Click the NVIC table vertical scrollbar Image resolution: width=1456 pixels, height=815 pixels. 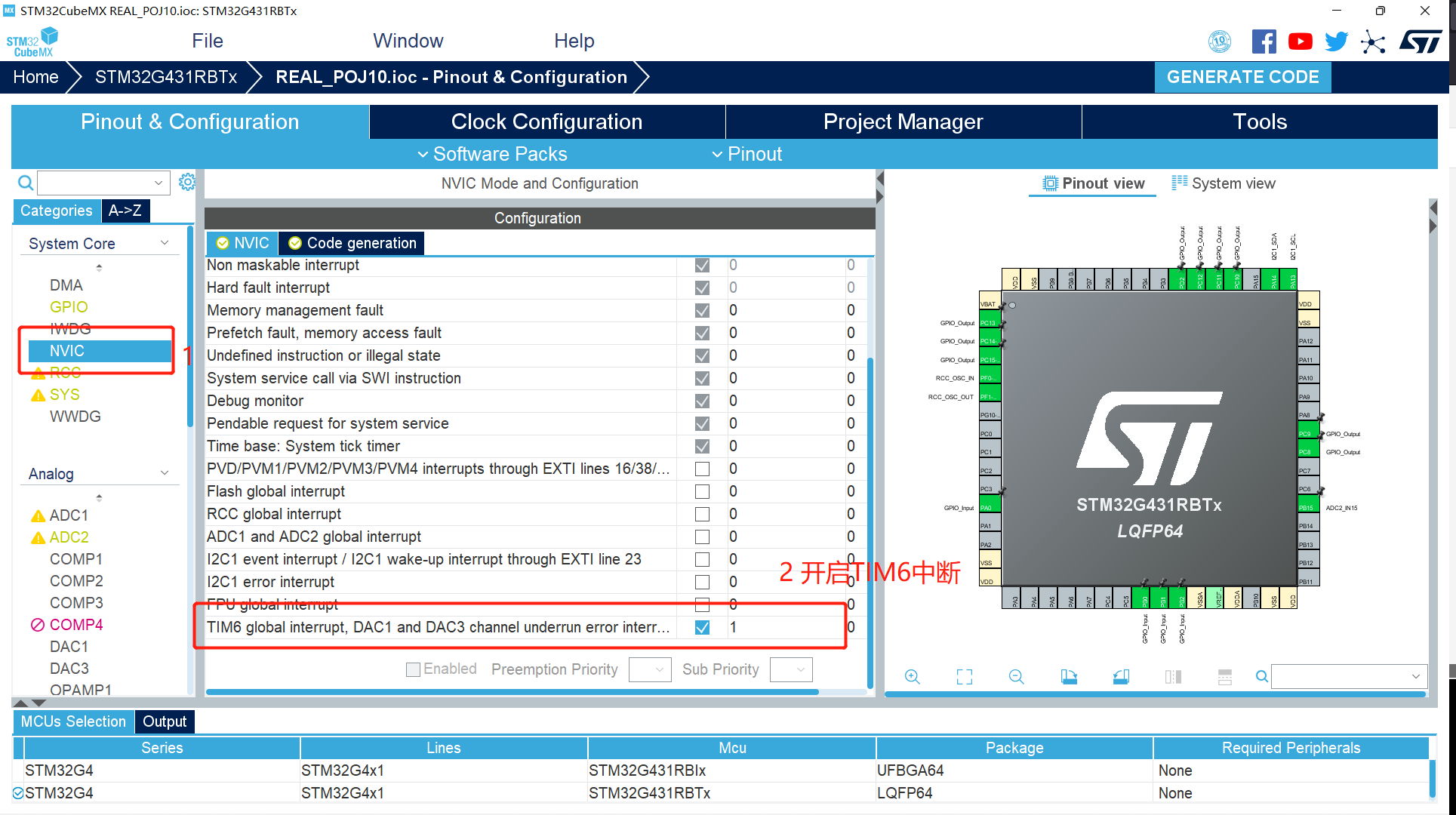pos(870,523)
